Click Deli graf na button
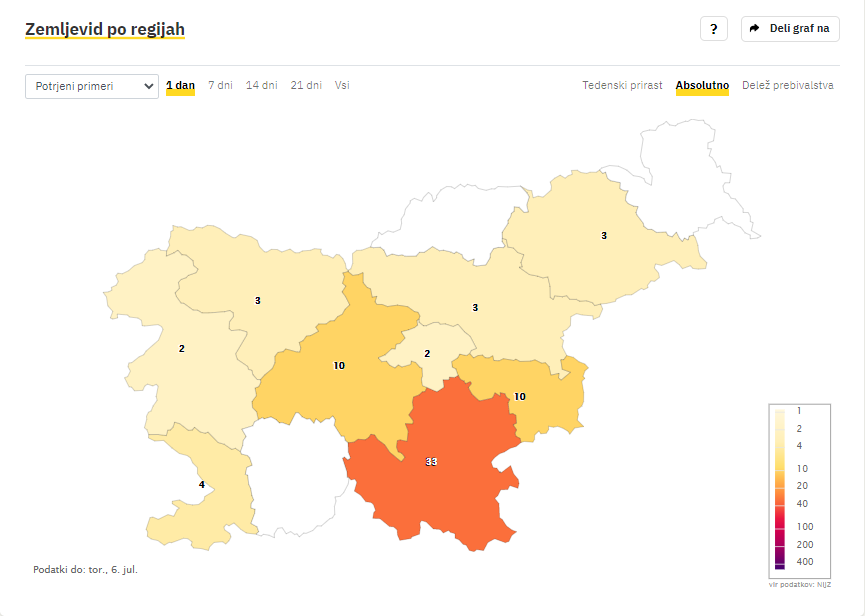The height and width of the screenshot is (616, 865). [790, 29]
